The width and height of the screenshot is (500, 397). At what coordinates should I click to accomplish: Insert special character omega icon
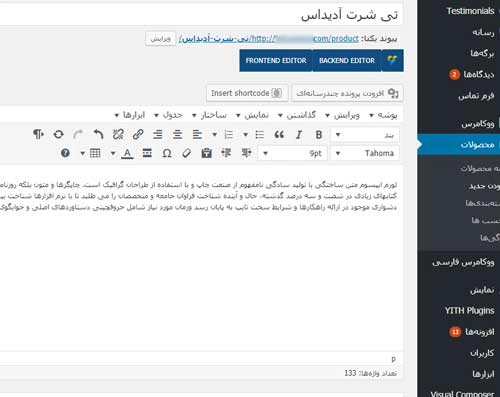tap(167, 153)
